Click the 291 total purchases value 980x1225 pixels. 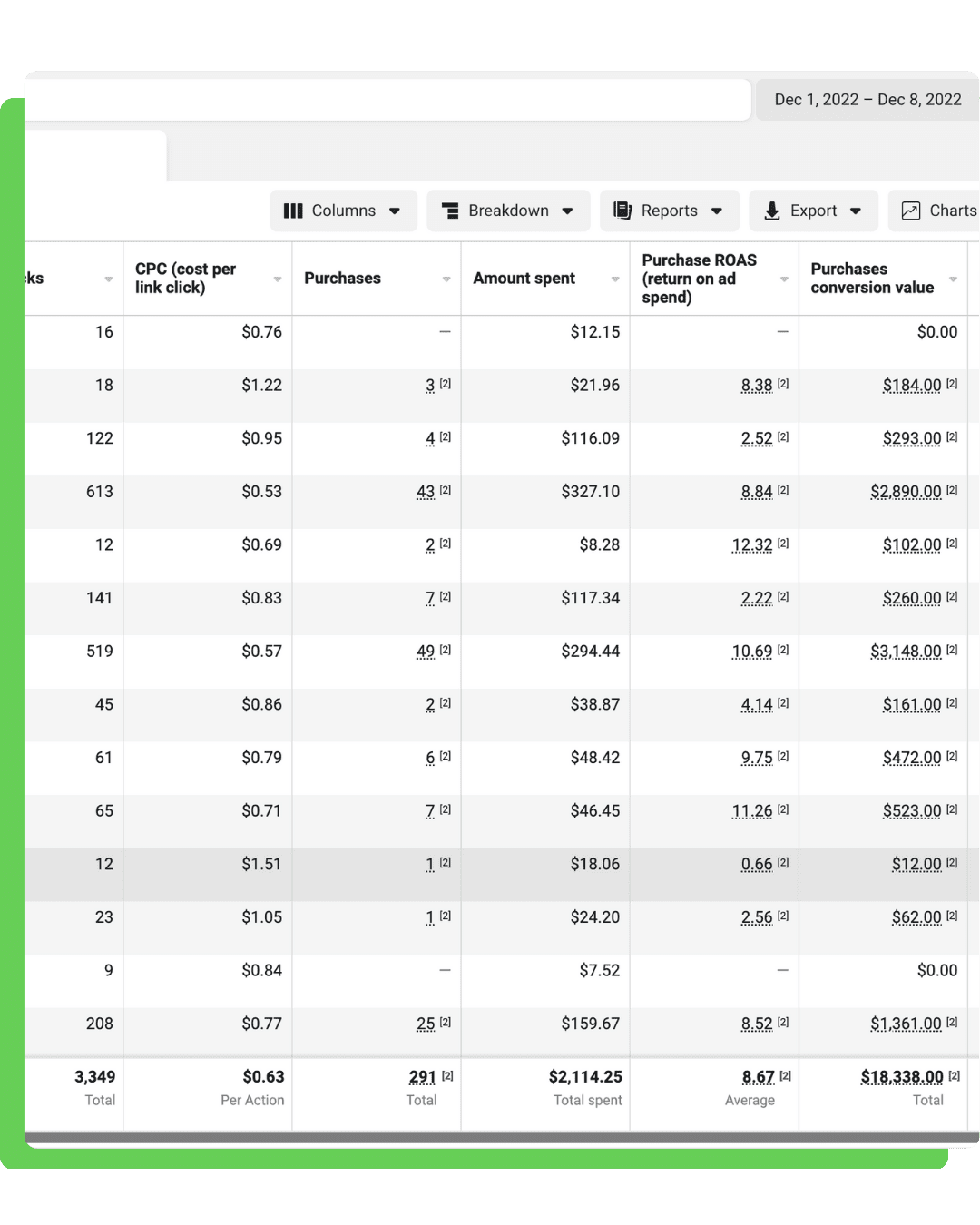point(423,1077)
